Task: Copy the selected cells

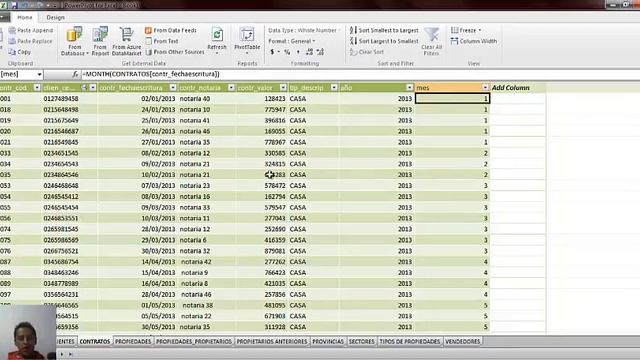Action: coord(20,52)
